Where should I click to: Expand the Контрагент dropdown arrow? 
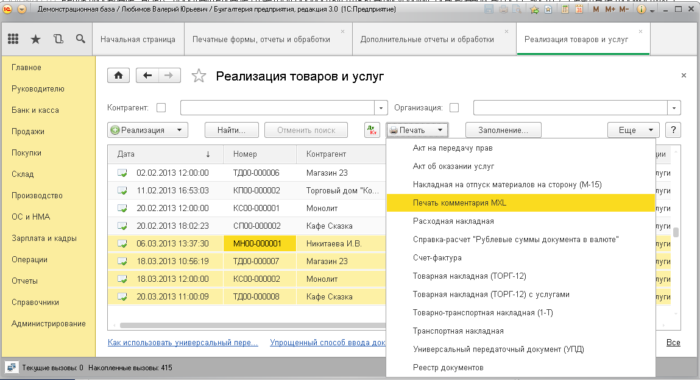coord(380,108)
